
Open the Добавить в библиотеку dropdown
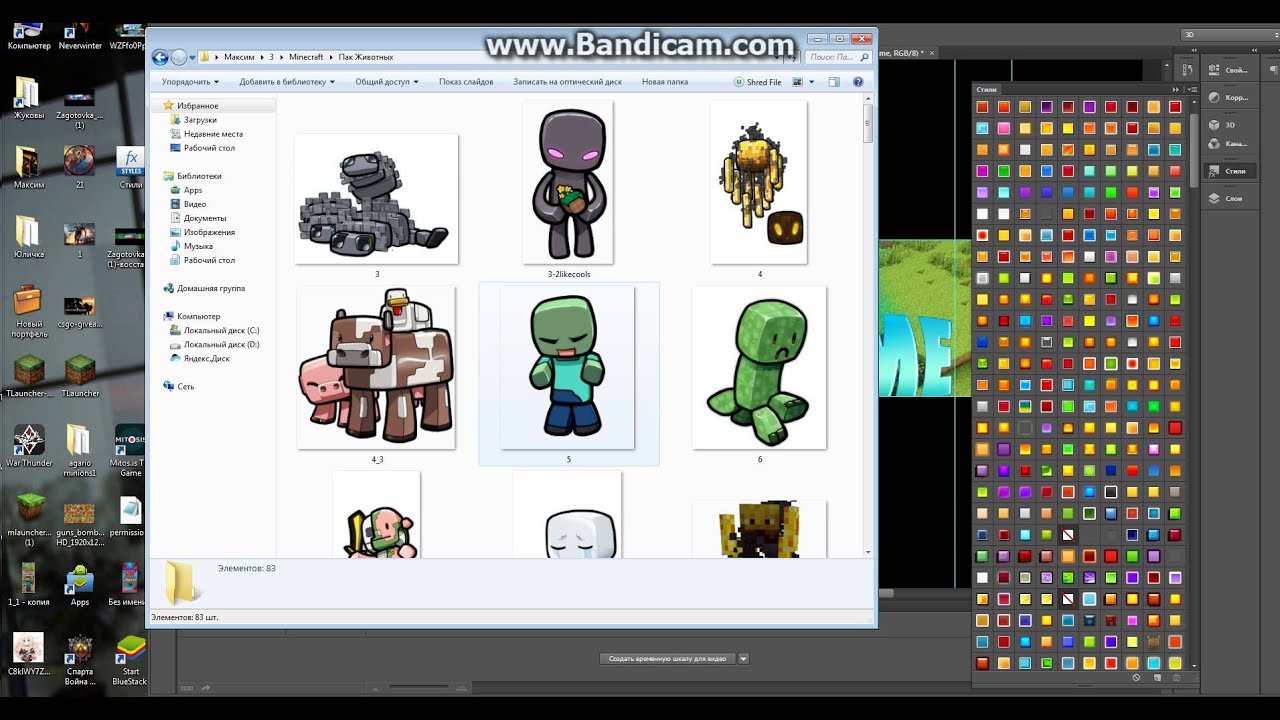coord(287,82)
